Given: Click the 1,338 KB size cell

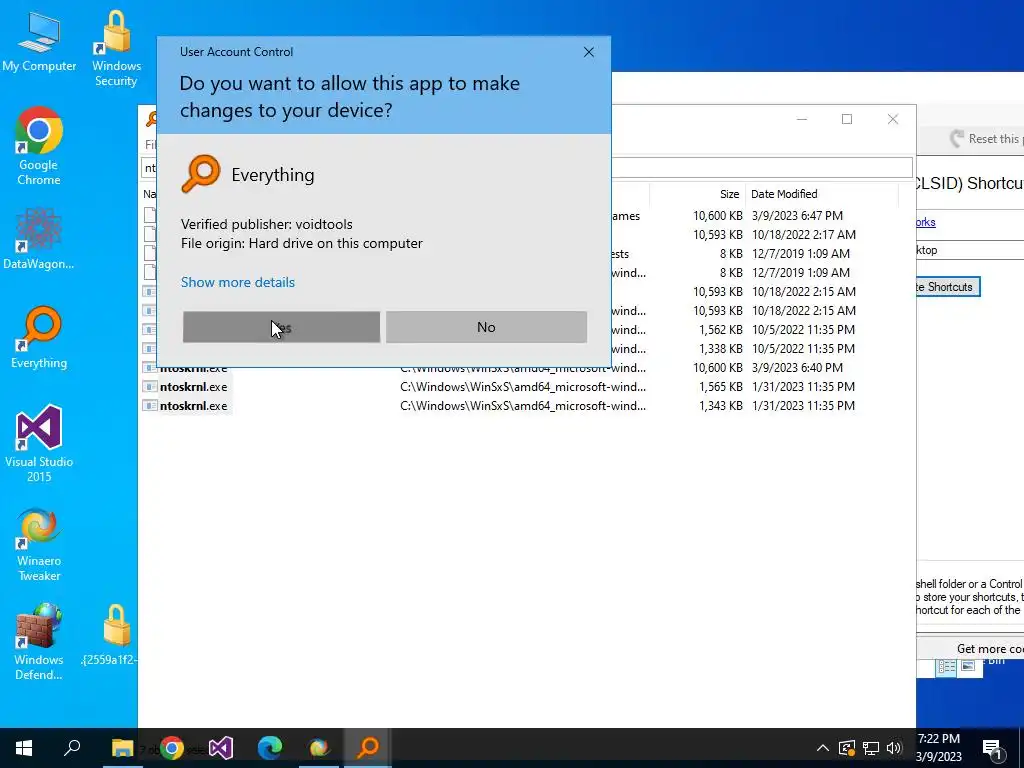Looking at the screenshot, I should coord(720,349).
